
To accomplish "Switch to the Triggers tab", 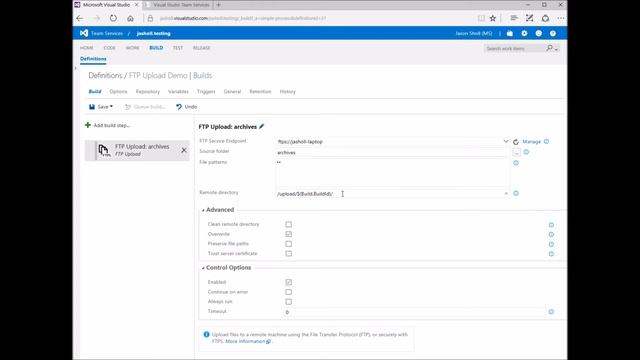I will click(206, 91).
